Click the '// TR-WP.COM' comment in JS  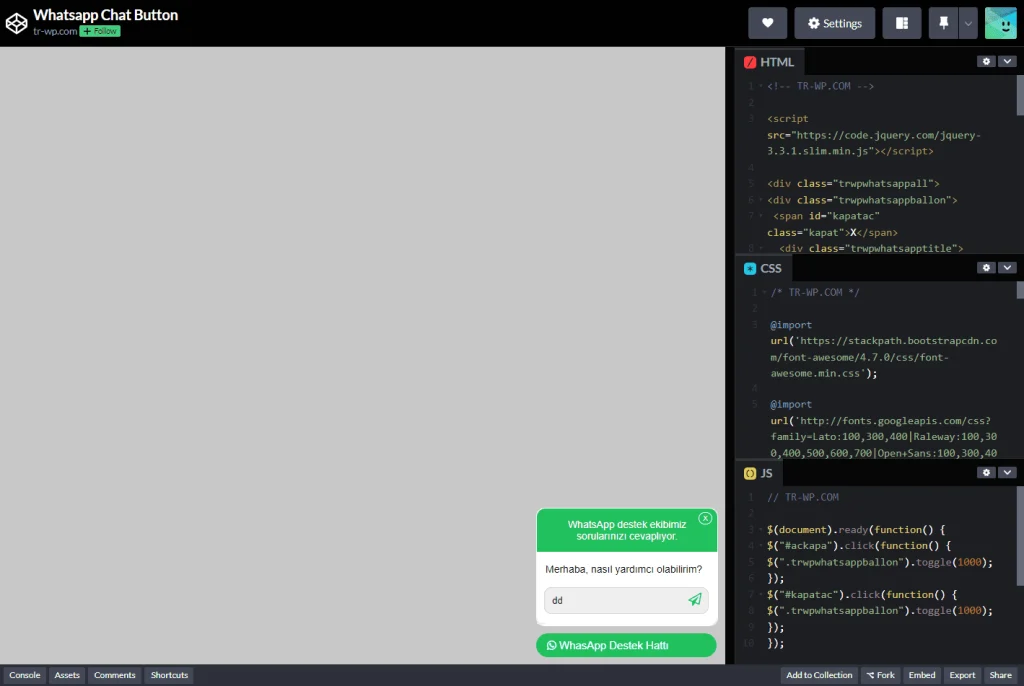(x=803, y=497)
